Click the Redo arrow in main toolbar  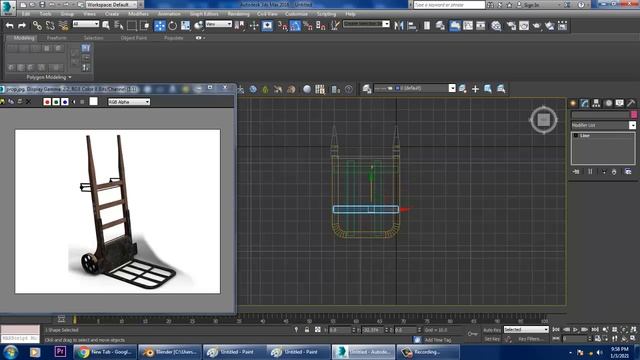pos(22,26)
